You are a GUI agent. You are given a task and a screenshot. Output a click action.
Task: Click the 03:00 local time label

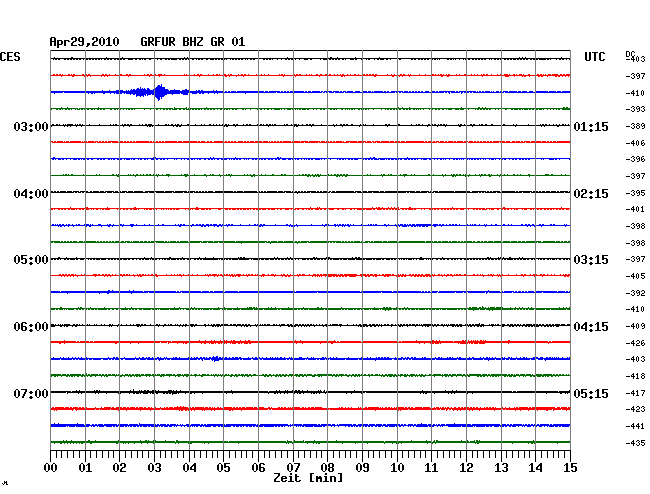click(x=31, y=126)
